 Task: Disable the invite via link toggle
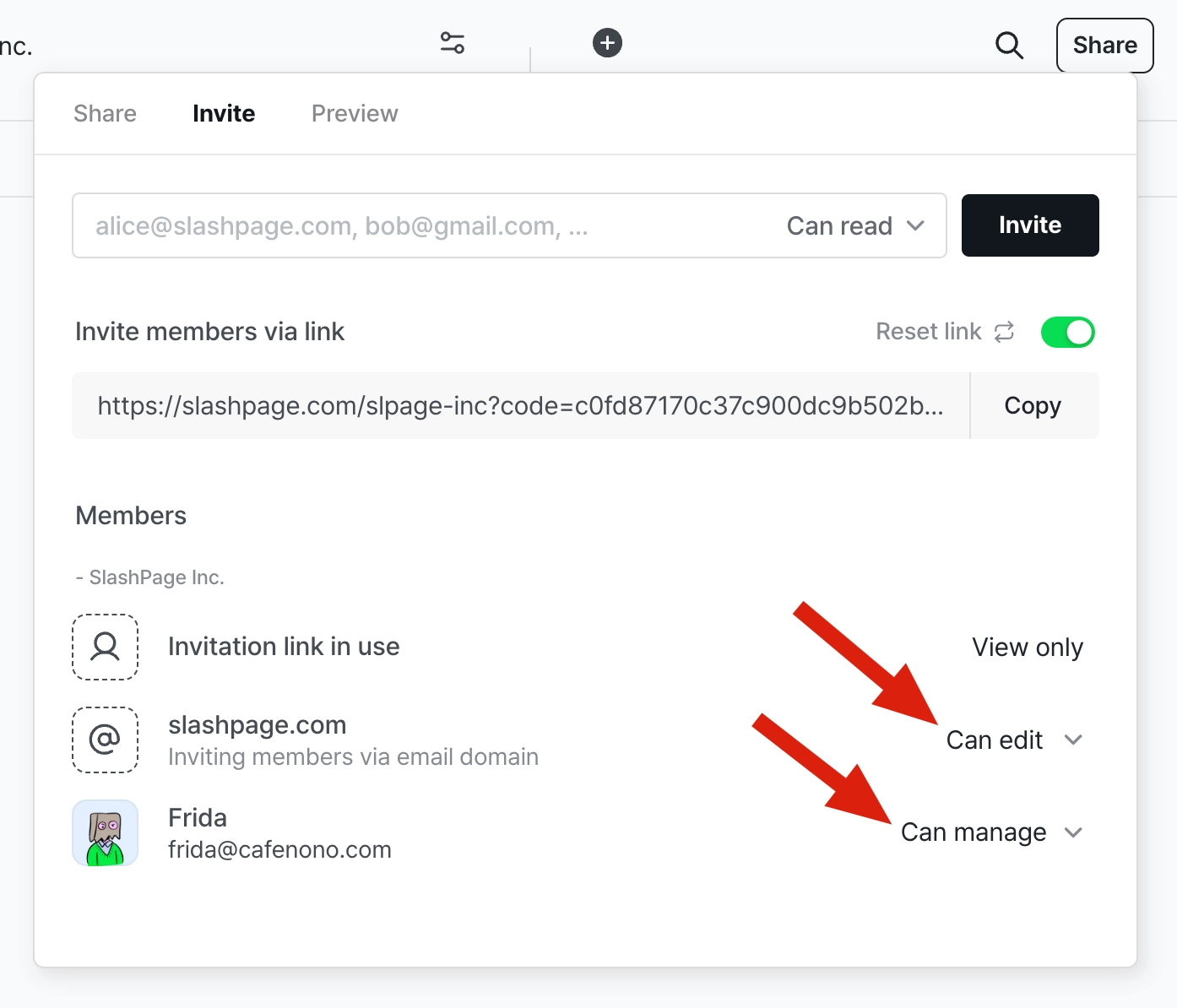pyautogui.click(x=1067, y=332)
